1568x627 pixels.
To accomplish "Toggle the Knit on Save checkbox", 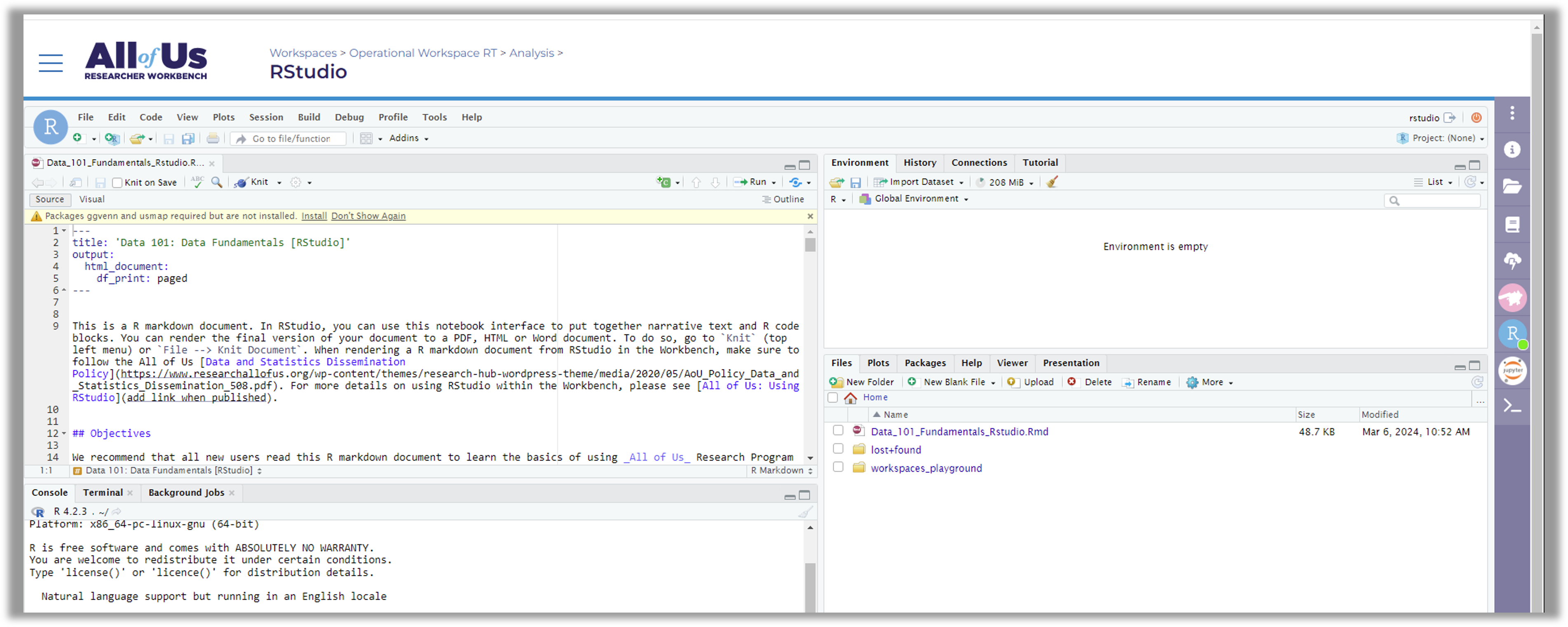I will pyautogui.click(x=117, y=183).
